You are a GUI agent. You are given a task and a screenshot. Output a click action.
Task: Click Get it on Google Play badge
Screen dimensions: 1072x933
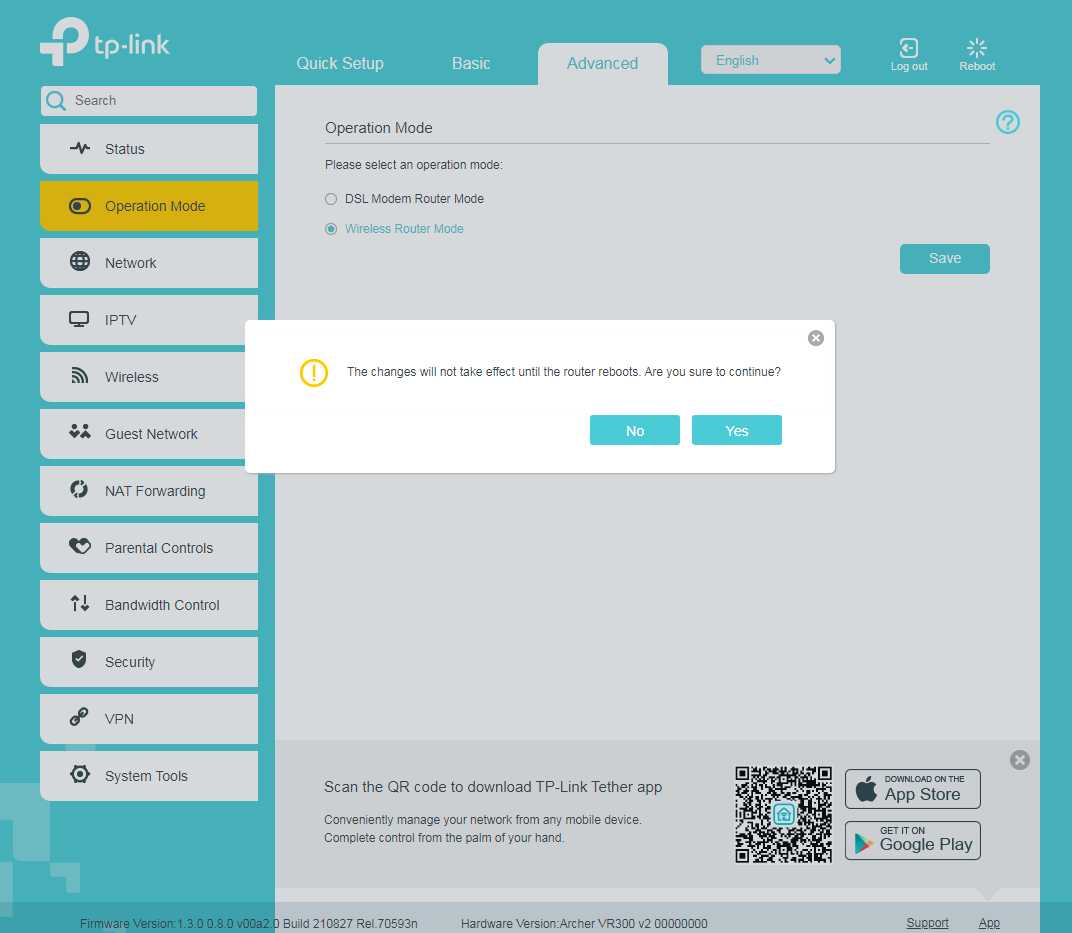[x=913, y=840]
